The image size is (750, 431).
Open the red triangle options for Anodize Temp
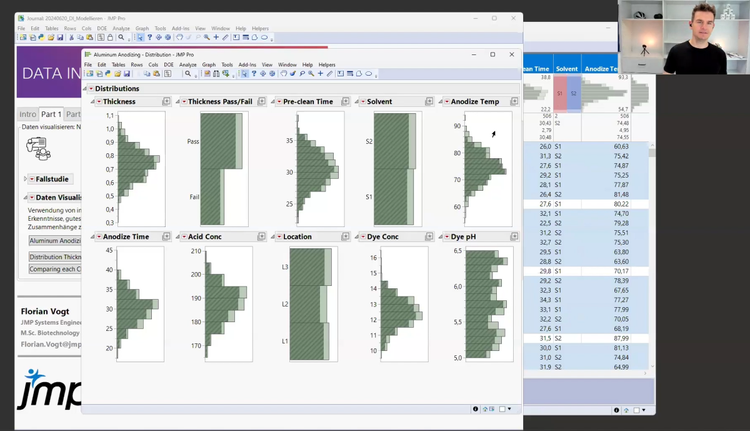click(x=446, y=102)
